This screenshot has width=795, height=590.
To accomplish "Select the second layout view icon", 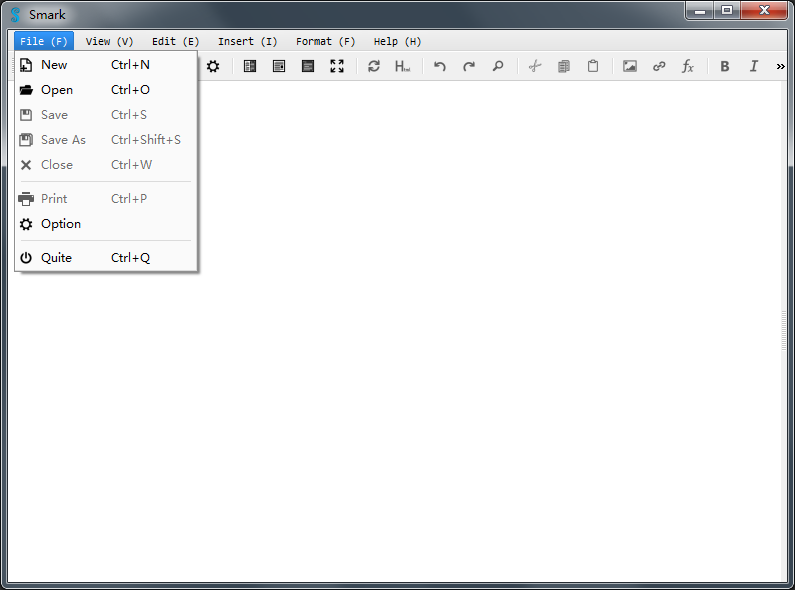I will tap(279, 66).
